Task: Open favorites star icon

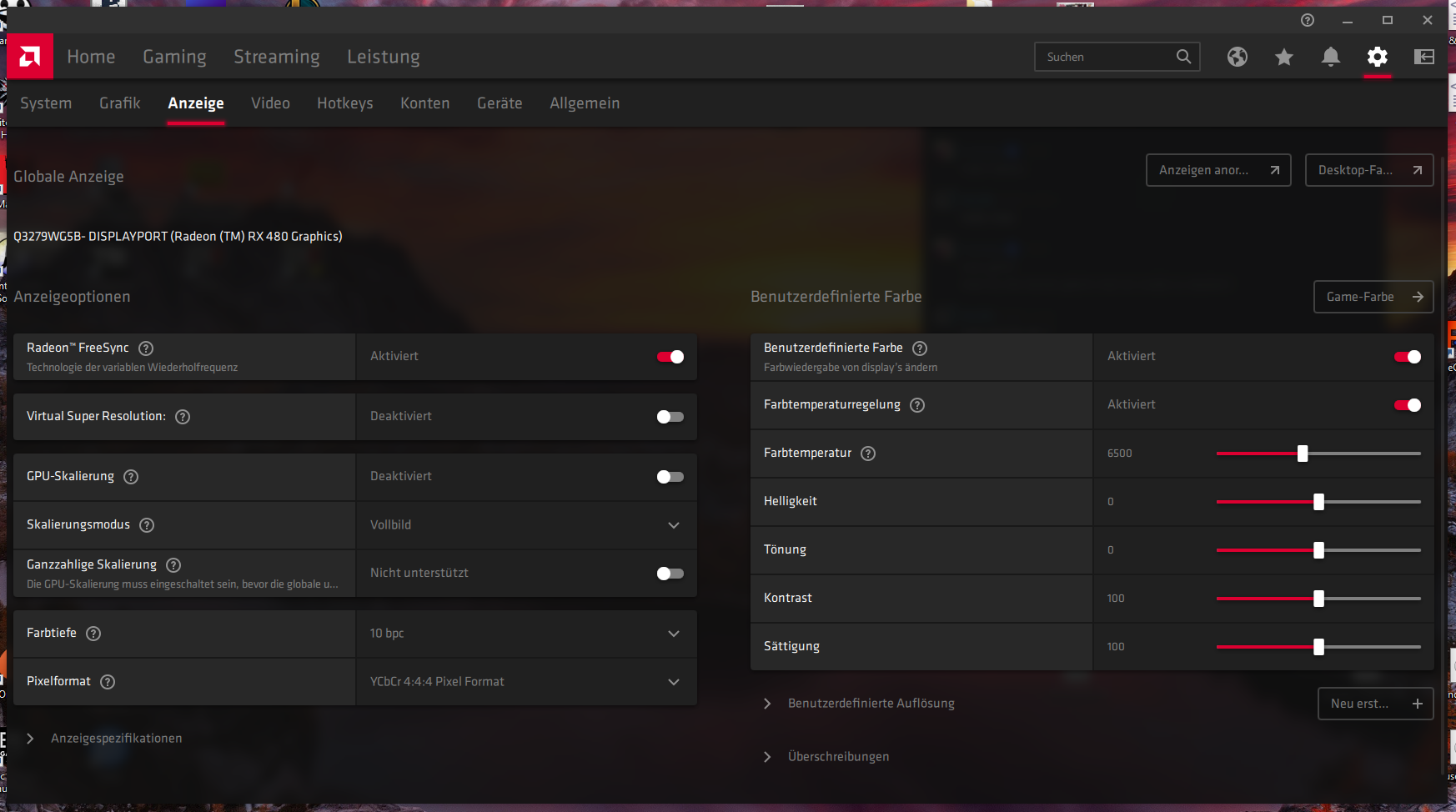Action: tap(1284, 57)
